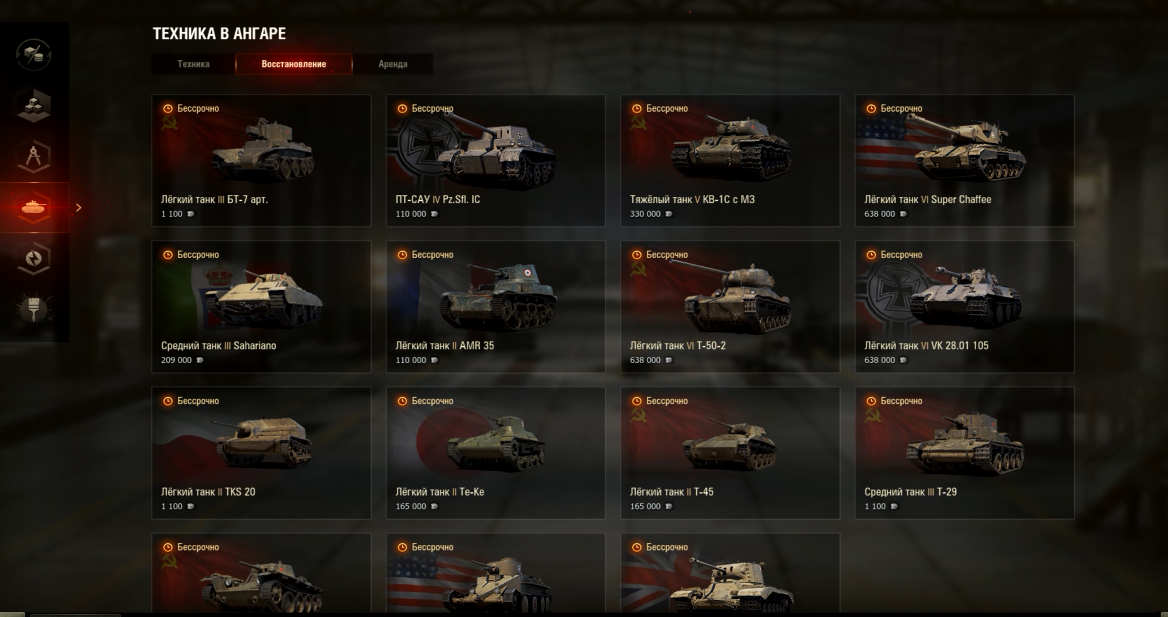This screenshot has height=617, width=1168.
Task: Open the paintbrush customization sidebar icon
Action: coord(34,309)
